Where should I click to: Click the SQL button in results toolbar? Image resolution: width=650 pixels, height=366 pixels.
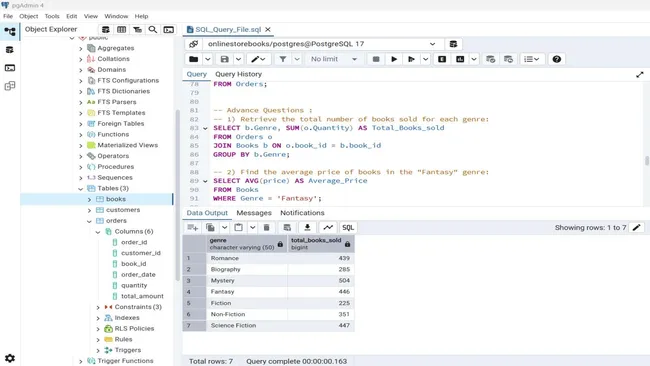coord(348,227)
